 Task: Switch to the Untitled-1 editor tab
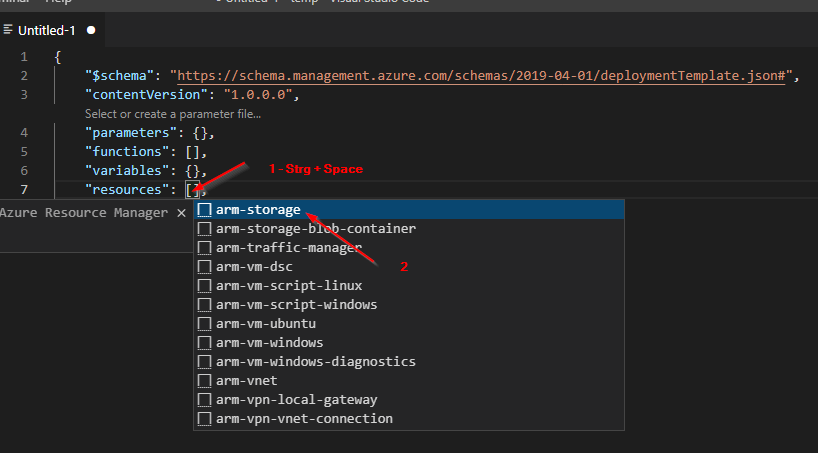point(51,30)
